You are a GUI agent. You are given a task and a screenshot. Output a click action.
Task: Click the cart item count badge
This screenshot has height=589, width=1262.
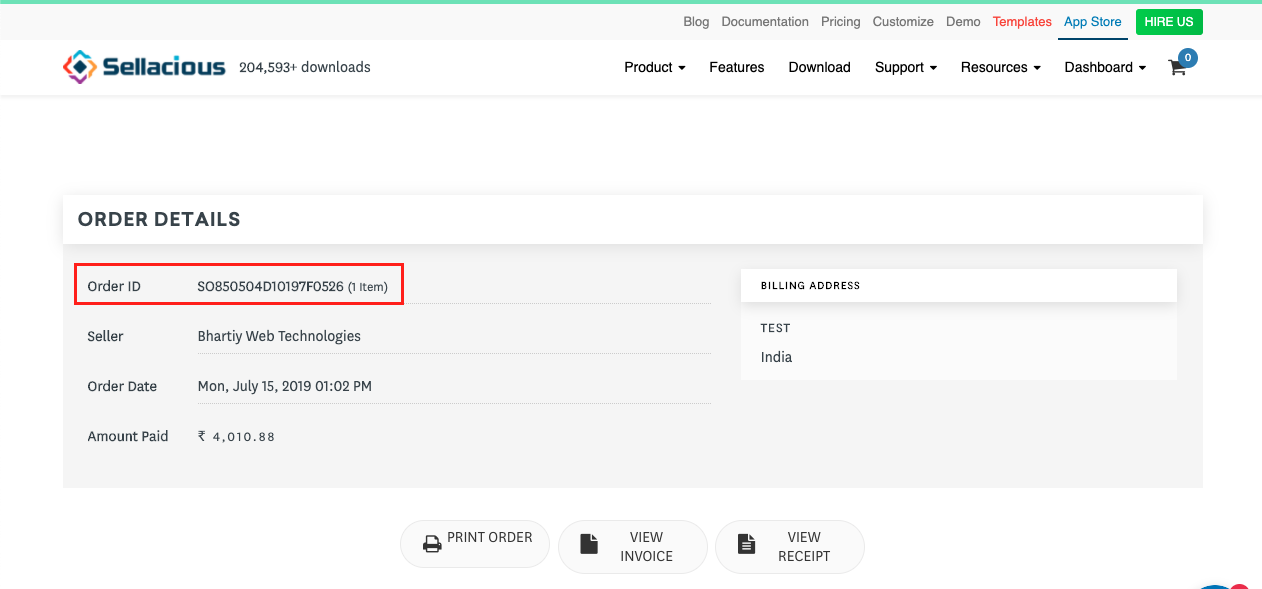click(x=1187, y=57)
